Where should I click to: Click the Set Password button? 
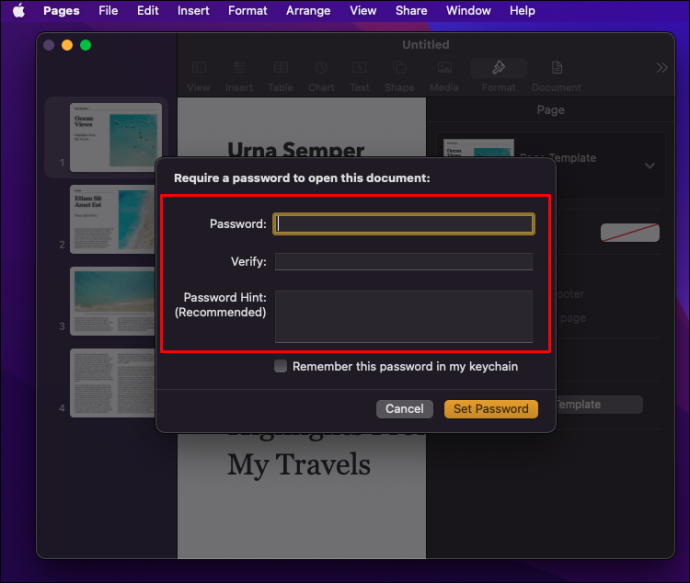[x=491, y=409]
